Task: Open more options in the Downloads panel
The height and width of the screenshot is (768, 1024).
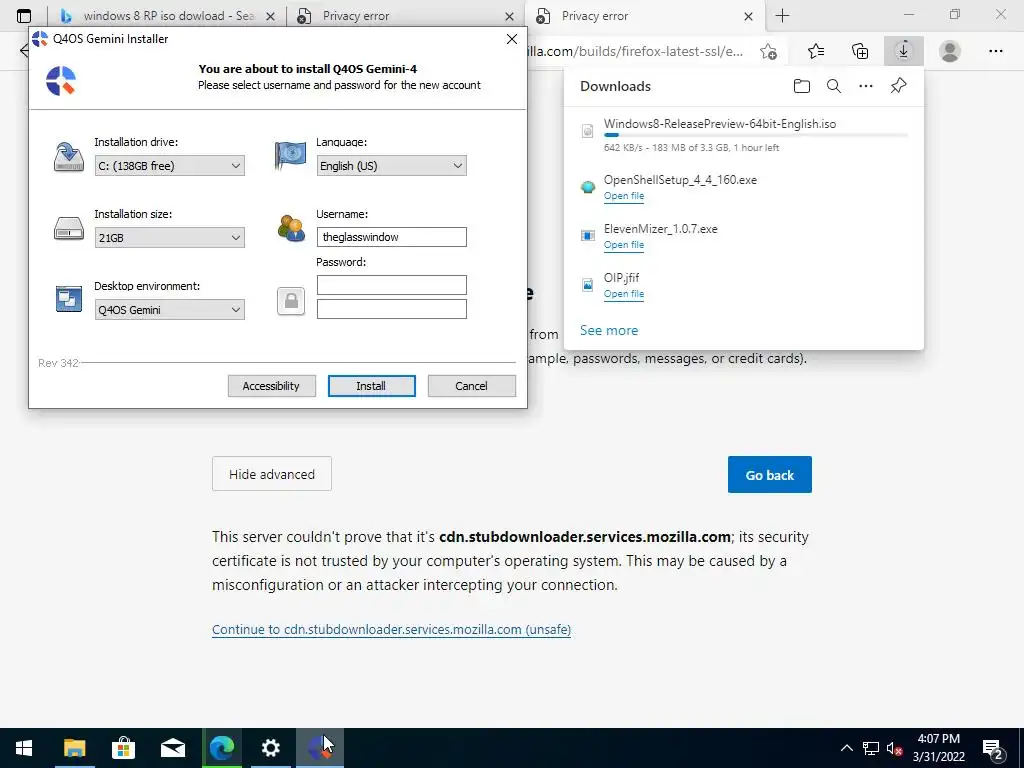Action: (866, 86)
